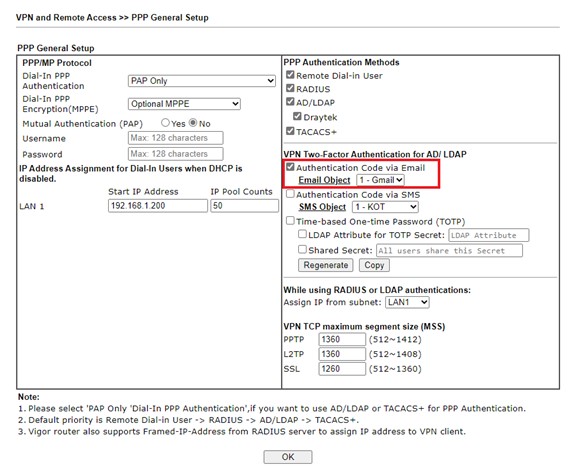This screenshot has height=467, width=576.
Task: Toggle the AD/LDAP checkbox
Action: (x=290, y=102)
